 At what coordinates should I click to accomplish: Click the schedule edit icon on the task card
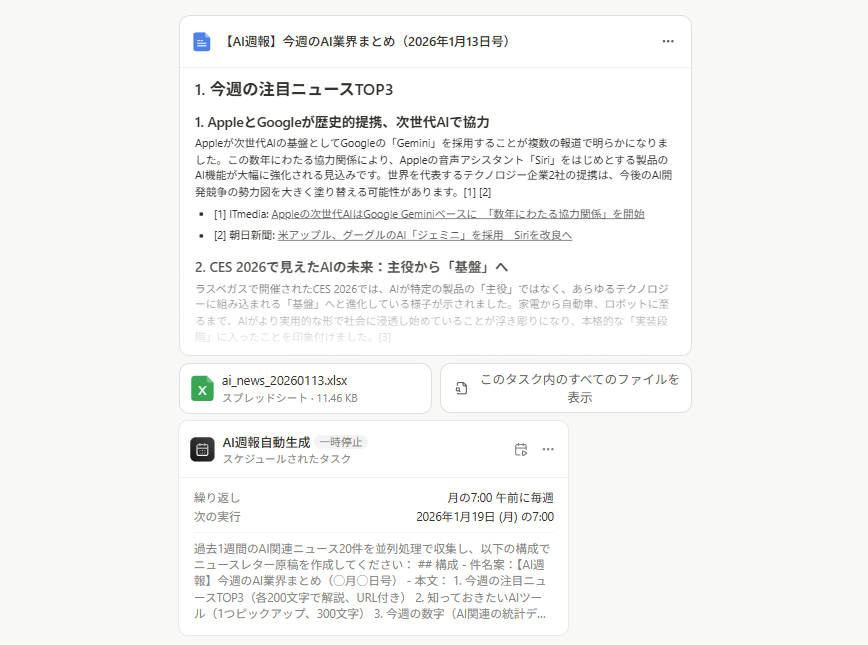(520, 449)
